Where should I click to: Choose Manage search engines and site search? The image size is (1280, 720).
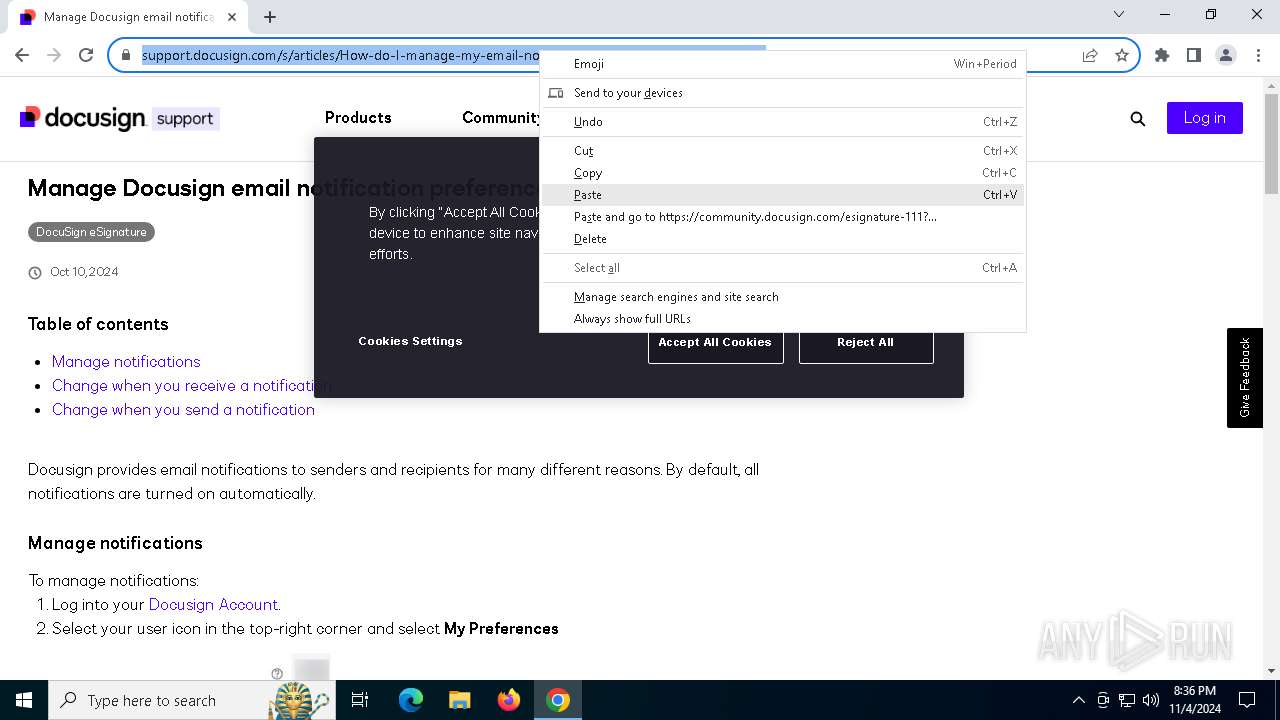tap(783, 297)
